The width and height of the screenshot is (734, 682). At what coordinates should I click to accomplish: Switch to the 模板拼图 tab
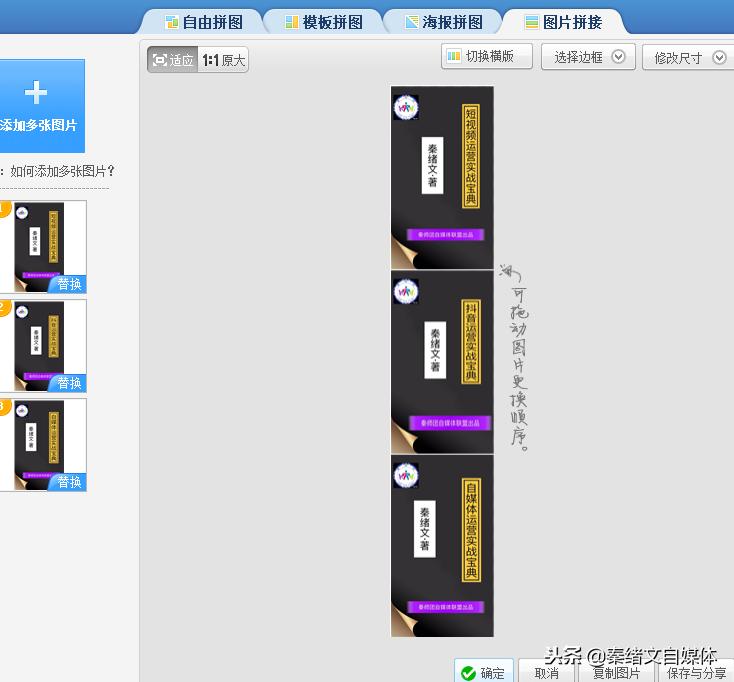point(323,22)
